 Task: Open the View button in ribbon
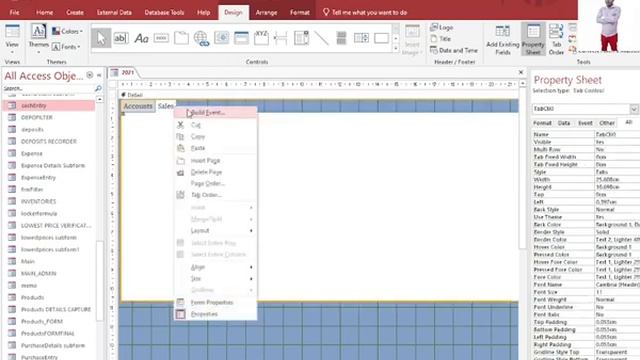(12, 40)
